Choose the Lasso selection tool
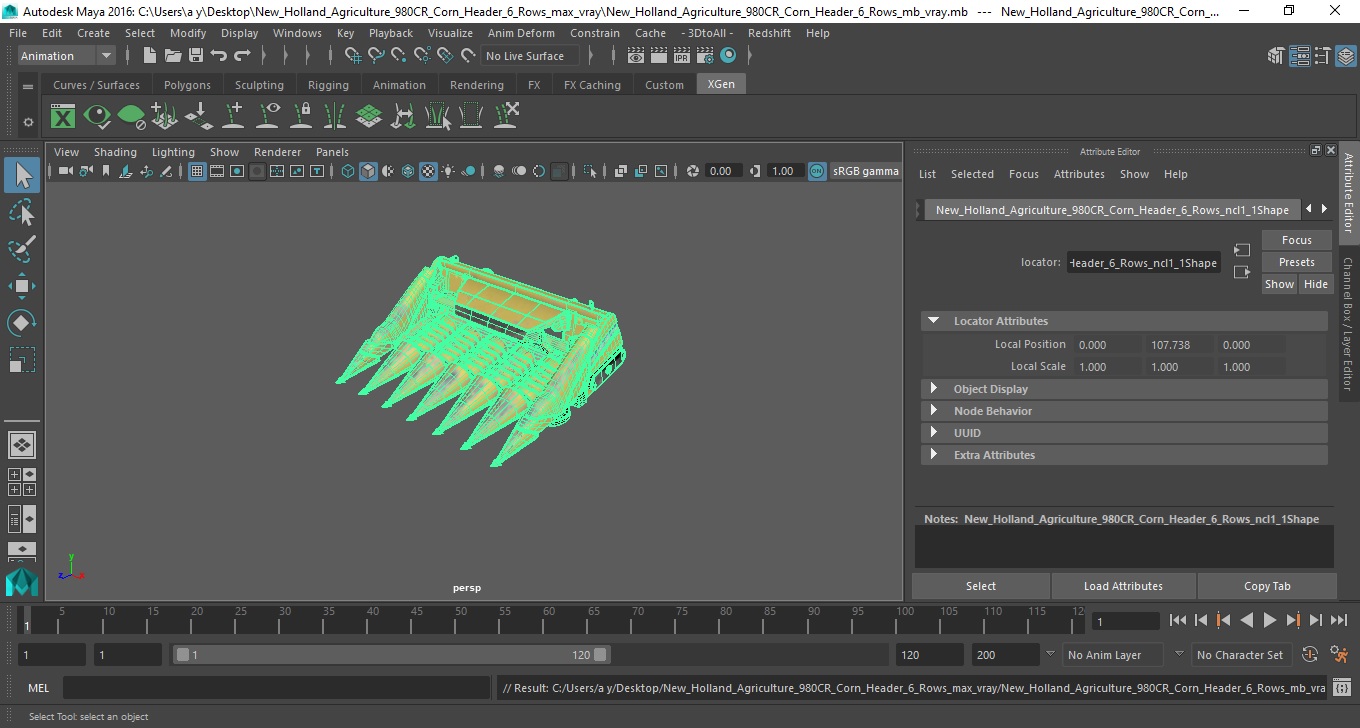Image resolution: width=1360 pixels, height=728 pixels. tap(22, 213)
